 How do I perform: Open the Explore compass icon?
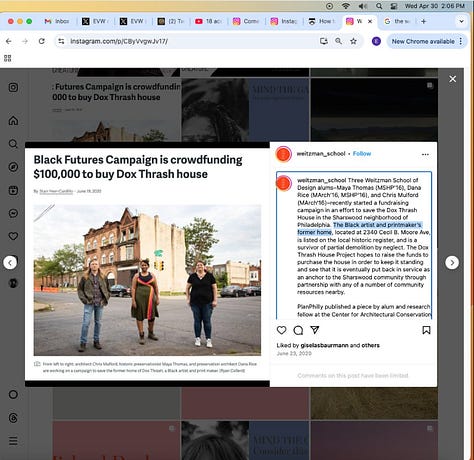(x=13, y=167)
